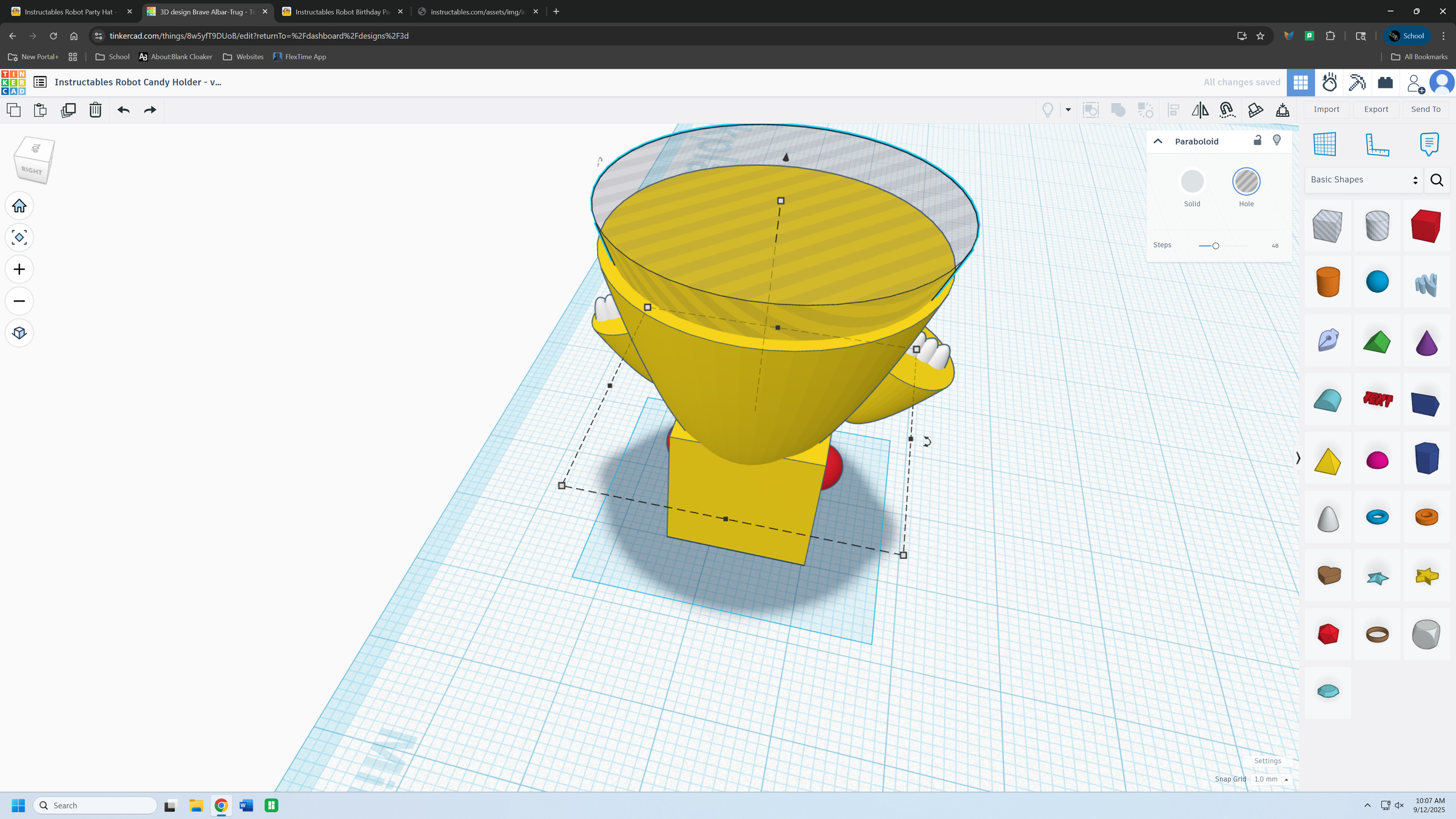Image resolution: width=1456 pixels, height=819 pixels.
Task: Click the Mirror tool icon
Action: (x=1200, y=110)
